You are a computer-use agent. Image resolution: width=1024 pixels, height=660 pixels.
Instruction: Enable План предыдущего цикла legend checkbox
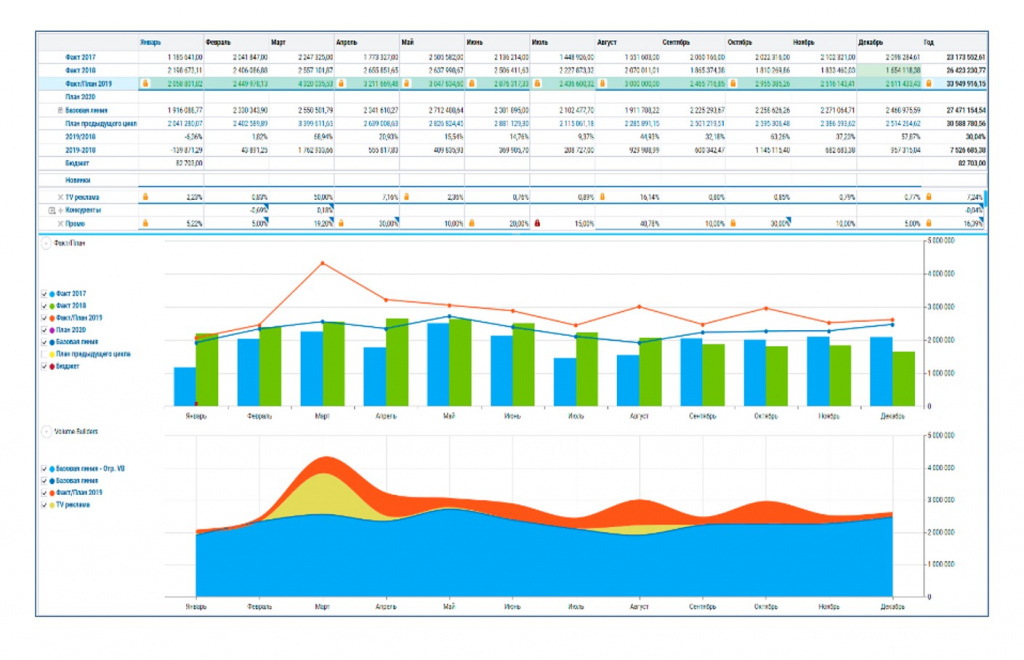point(44,354)
